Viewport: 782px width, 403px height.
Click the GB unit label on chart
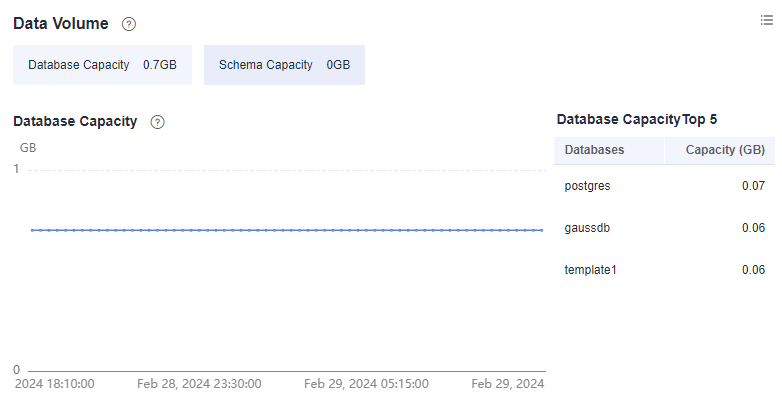click(x=28, y=148)
